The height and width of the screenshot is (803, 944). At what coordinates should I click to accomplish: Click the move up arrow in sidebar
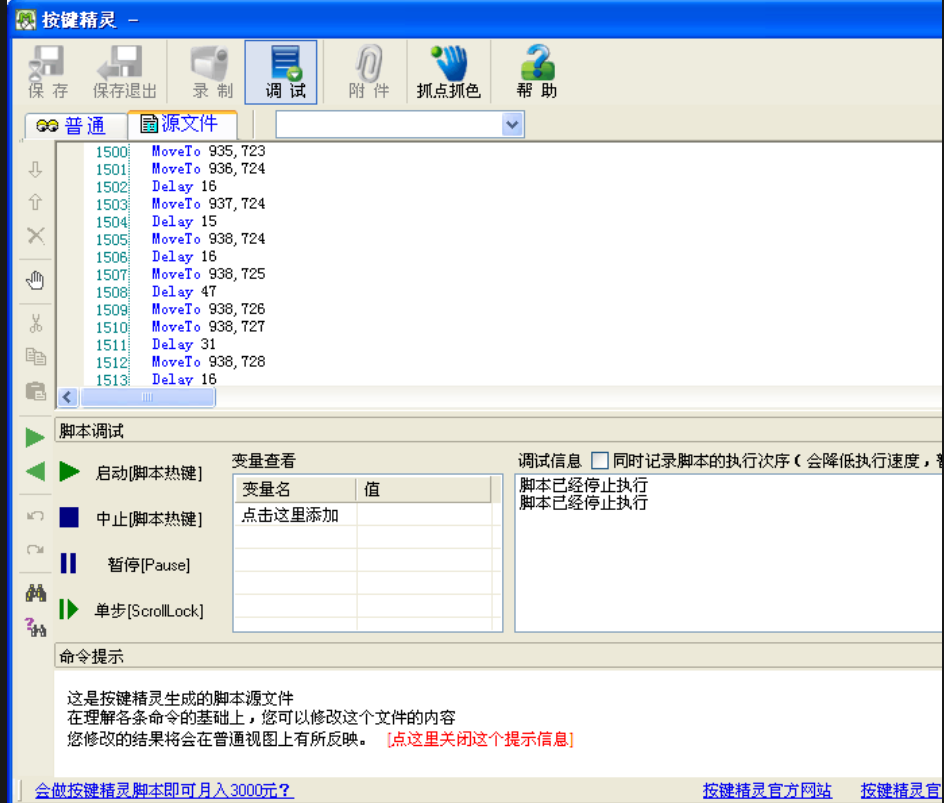[36, 202]
